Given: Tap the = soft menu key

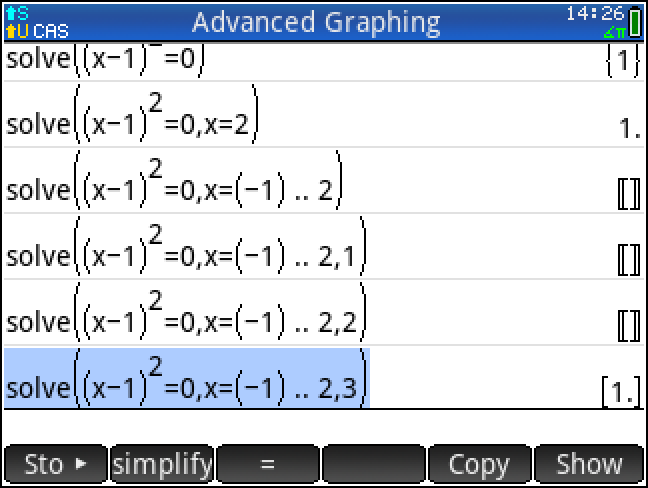Looking at the screenshot, I should pos(267,465).
